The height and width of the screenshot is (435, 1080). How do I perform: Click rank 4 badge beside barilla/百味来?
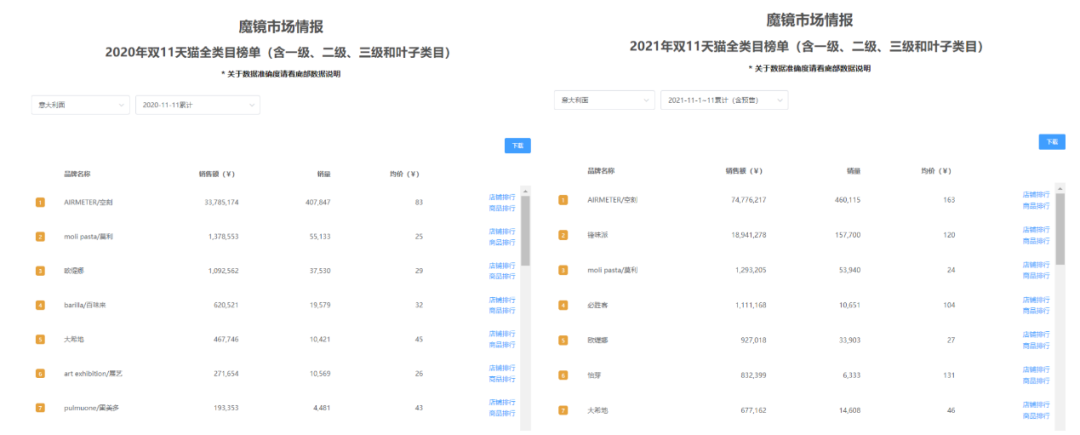click(40, 305)
